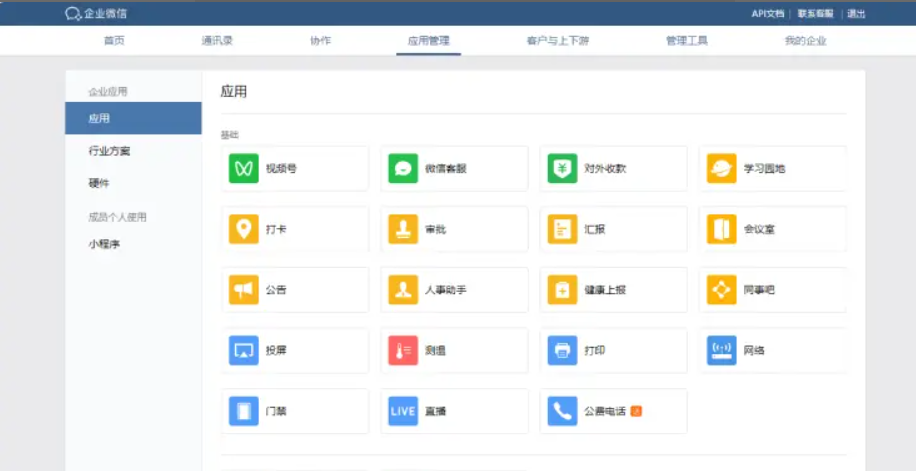Click the 健康上报 clipboard icon
This screenshot has height=471, width=916.
tap(563, 290)
